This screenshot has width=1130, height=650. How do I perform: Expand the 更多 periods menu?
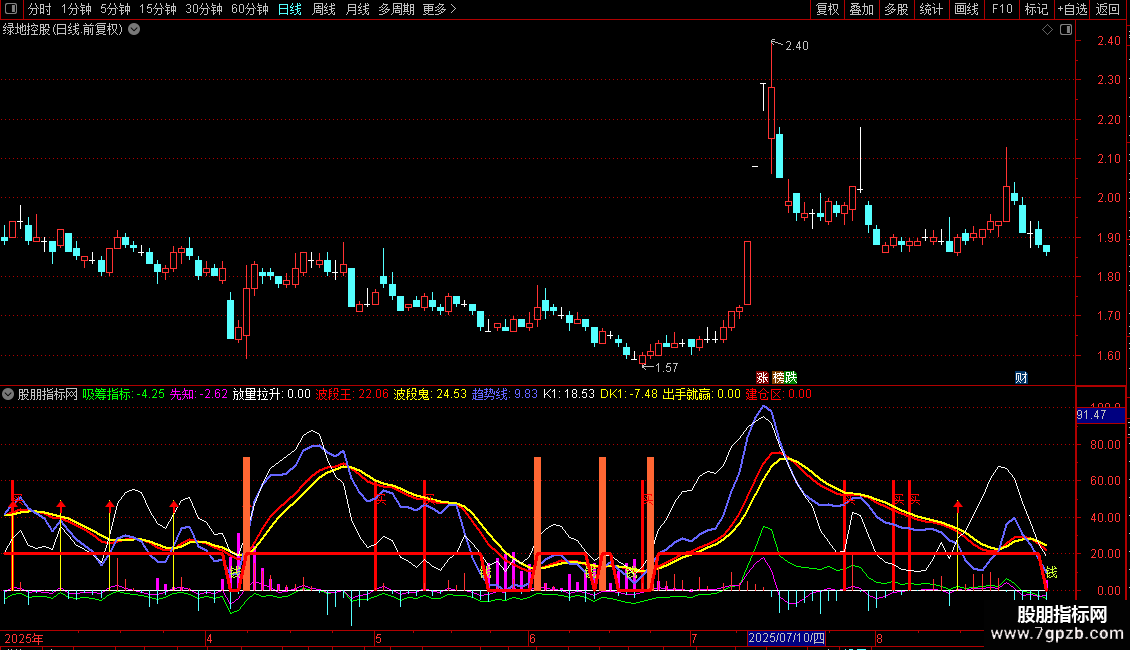pyautogui.click(x=439, y=9)
